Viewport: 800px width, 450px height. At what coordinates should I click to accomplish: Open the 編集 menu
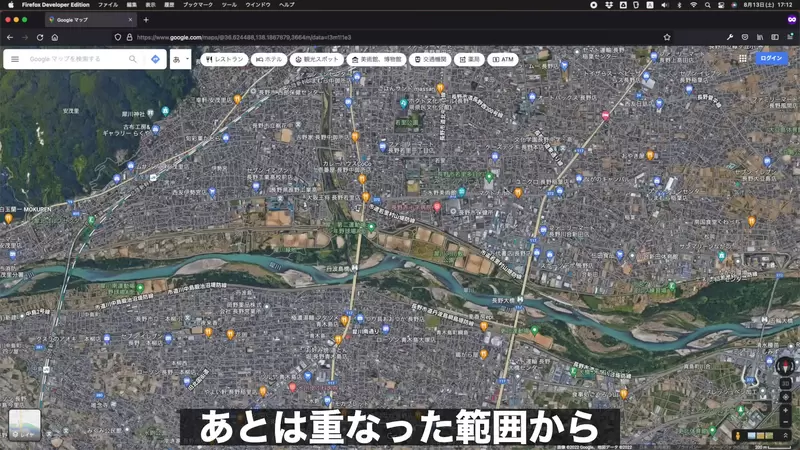pyautogui.click(x=132, y=5)
